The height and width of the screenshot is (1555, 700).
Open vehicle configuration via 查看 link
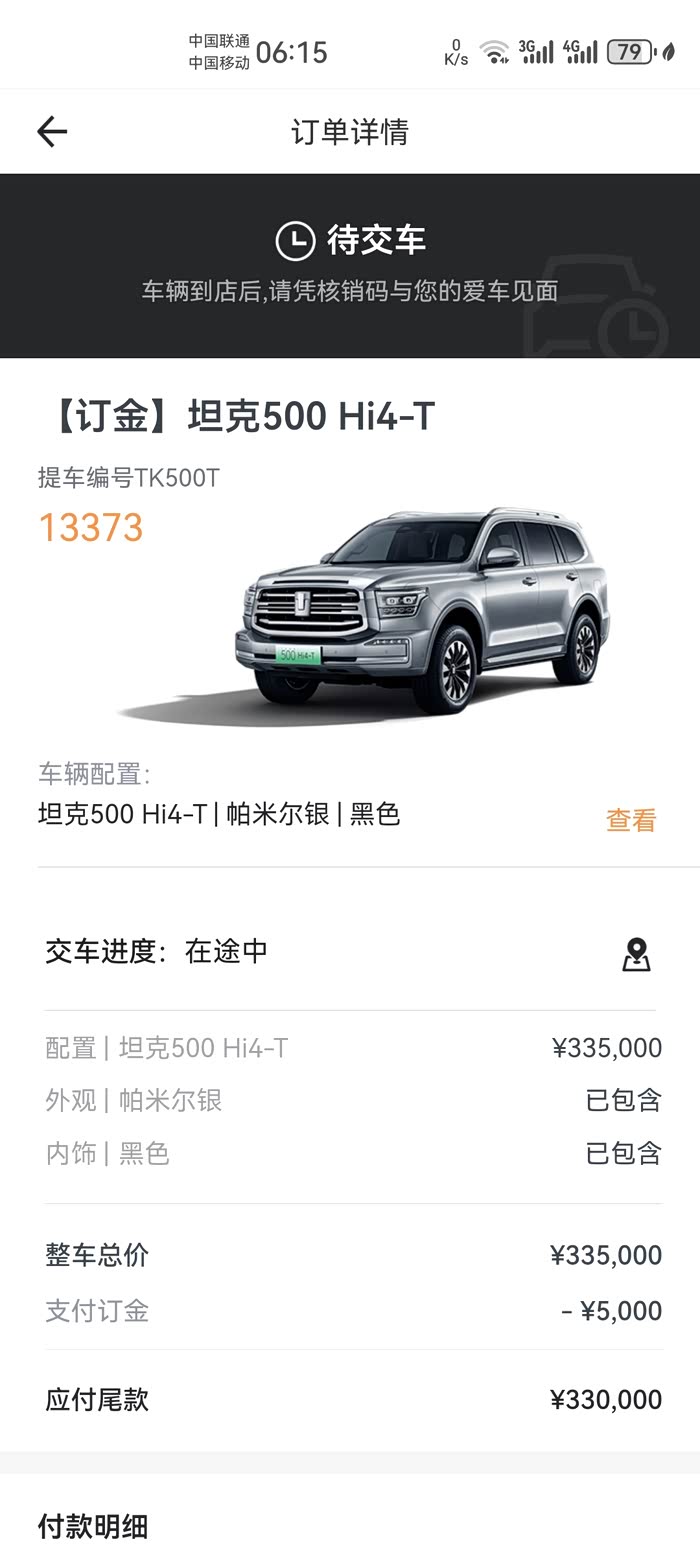(x=631, y=820)
